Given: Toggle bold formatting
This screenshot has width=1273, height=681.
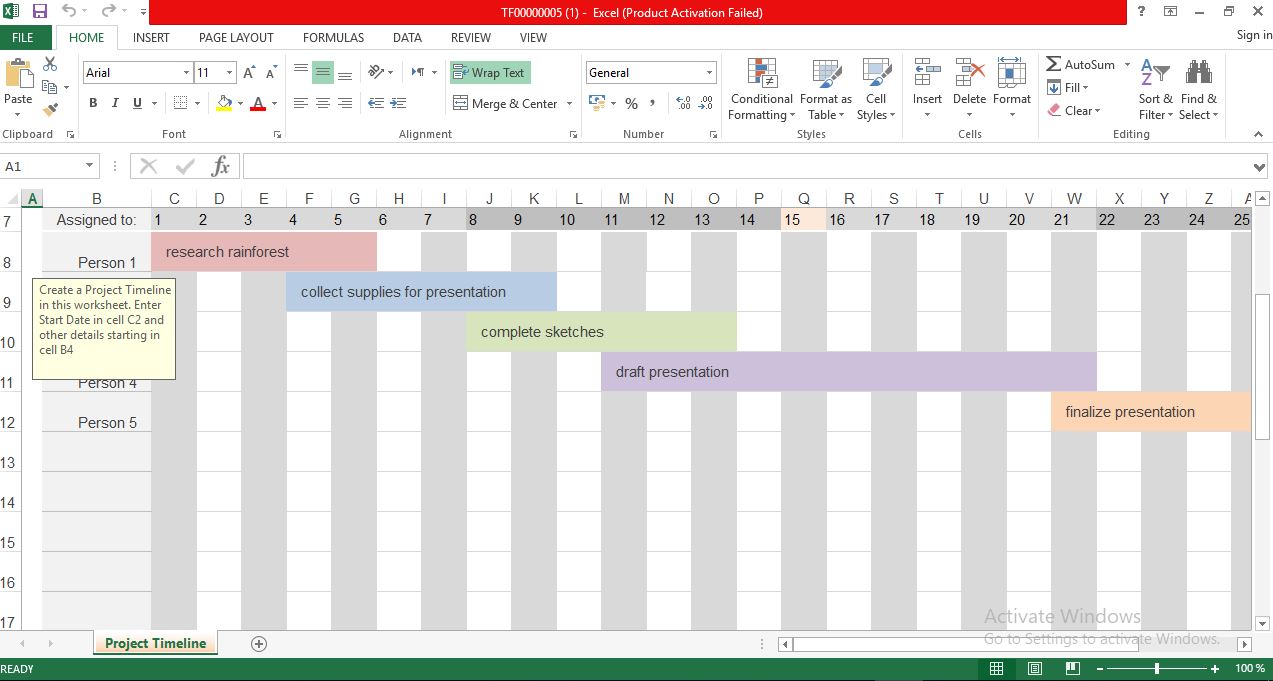Looking at the screenshot, I should pos(91,103).
